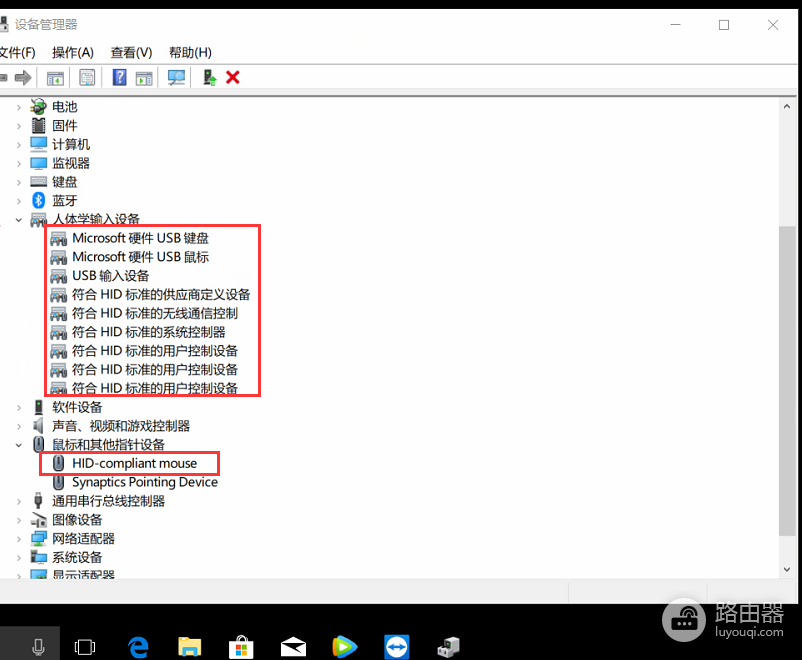The image size is (802, 660).
Task: Open the Mail app from taskbar
Action: click(294, 647)
